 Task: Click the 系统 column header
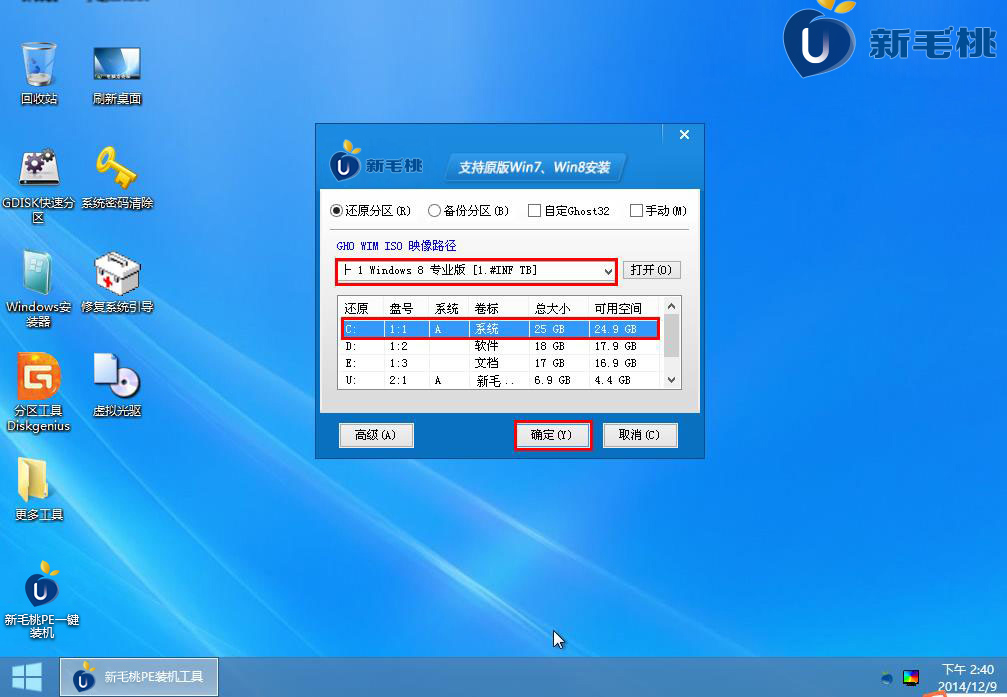pos(448,308)
